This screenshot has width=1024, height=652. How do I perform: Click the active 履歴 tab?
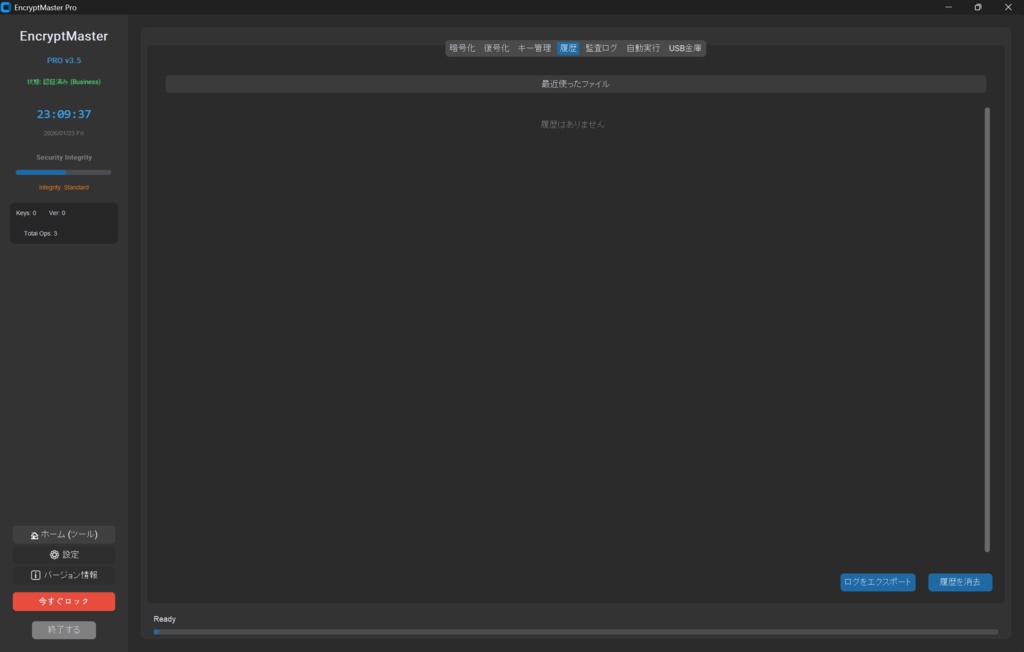[x=568, y=47]
